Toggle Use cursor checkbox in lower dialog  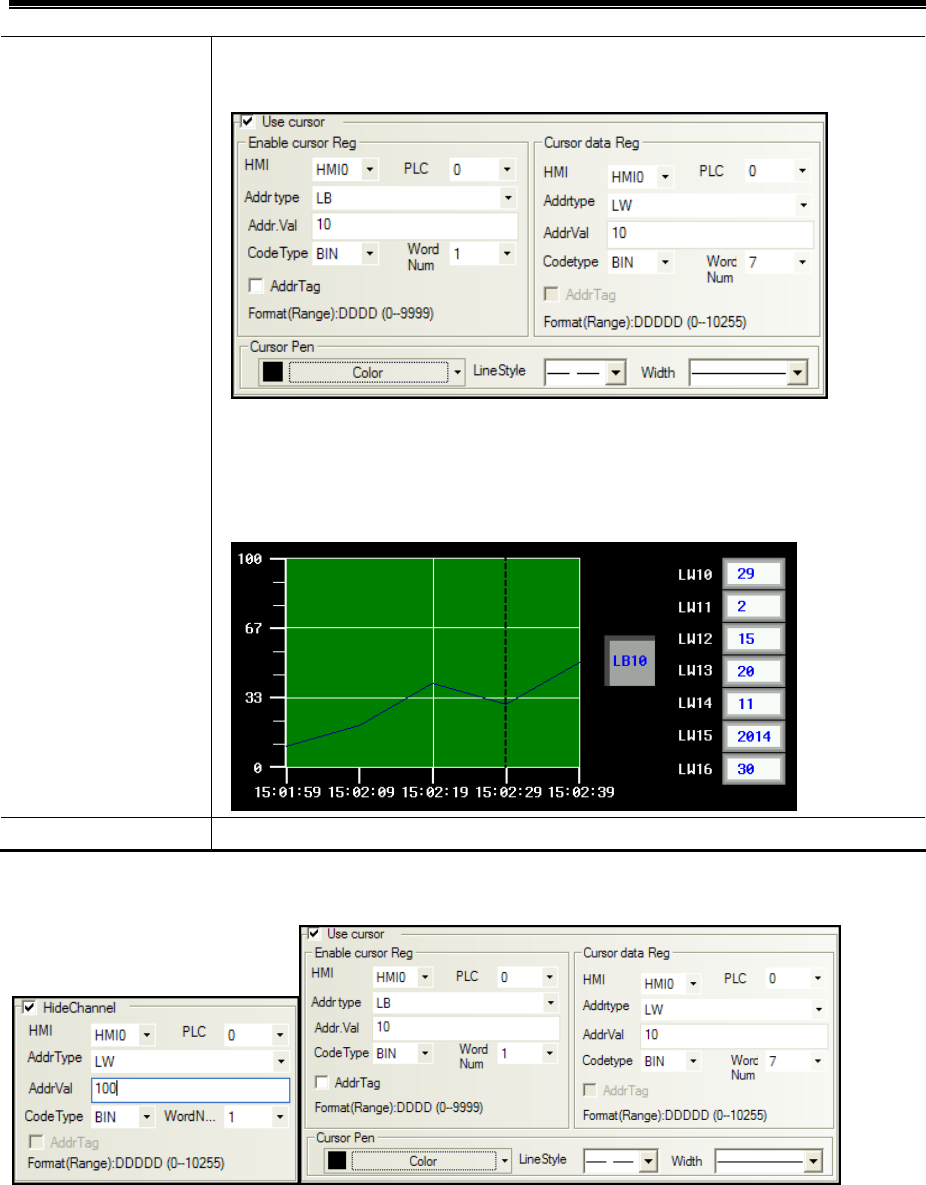314,934
